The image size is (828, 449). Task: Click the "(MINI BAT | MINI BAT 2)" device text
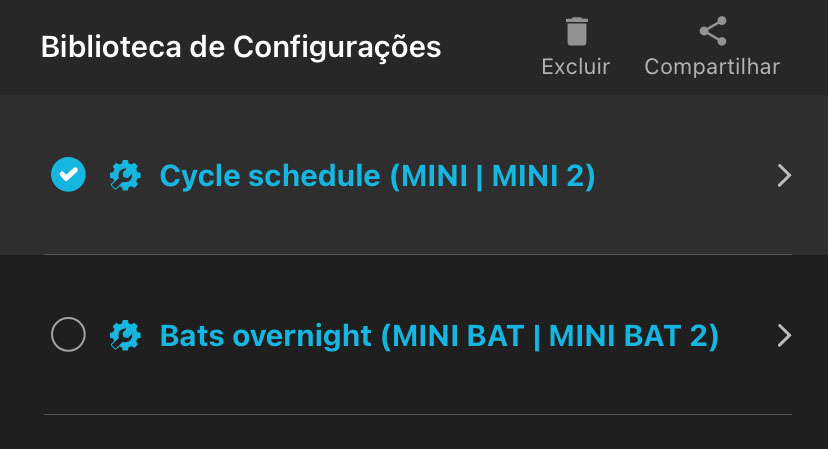pyautogui.click(x=549, y=335)
